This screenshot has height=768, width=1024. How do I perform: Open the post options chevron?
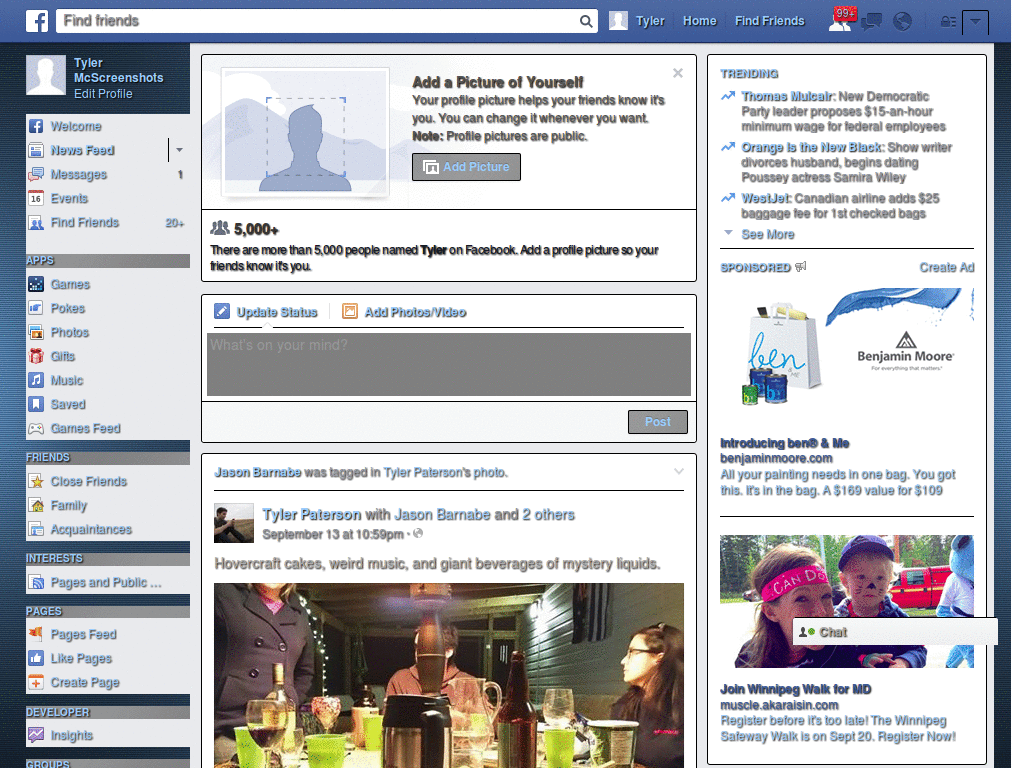click(679, 471)
